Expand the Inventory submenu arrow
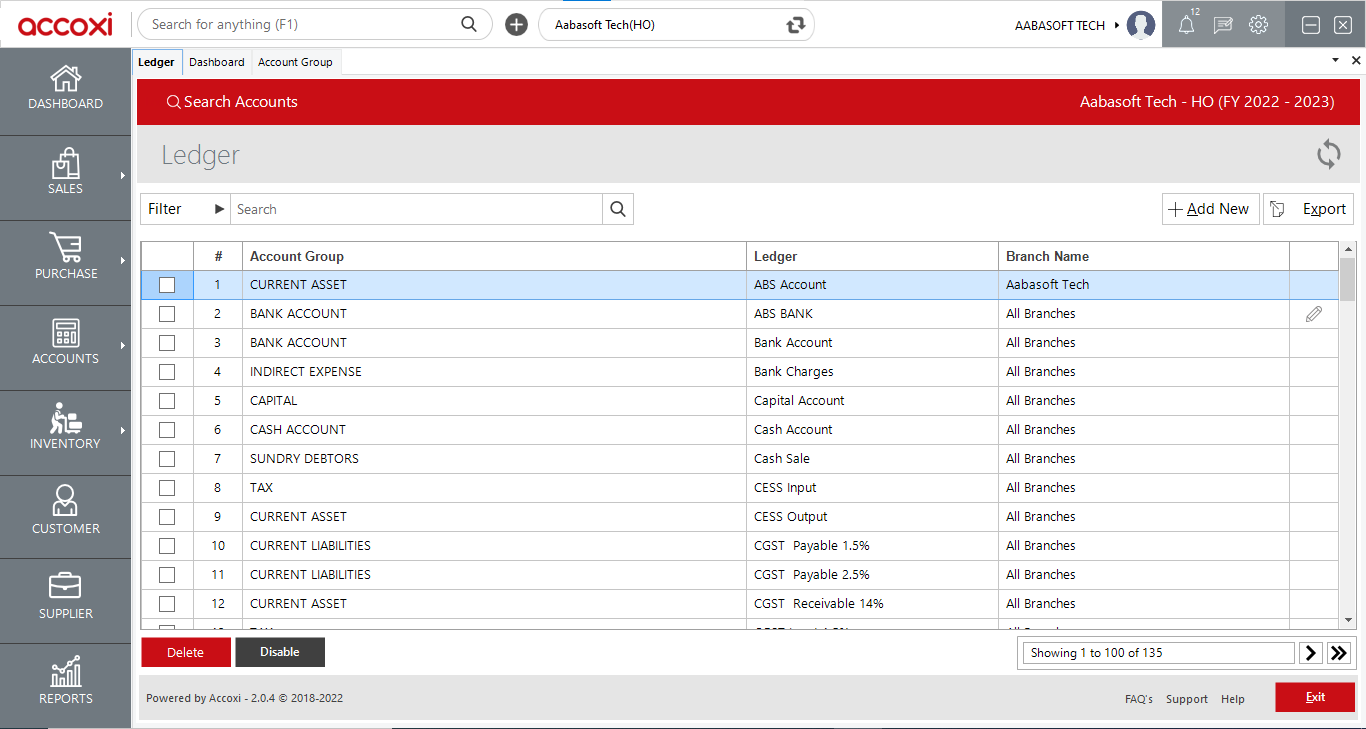The height and width of the screenshot is (729, 1366). (123, 430)
